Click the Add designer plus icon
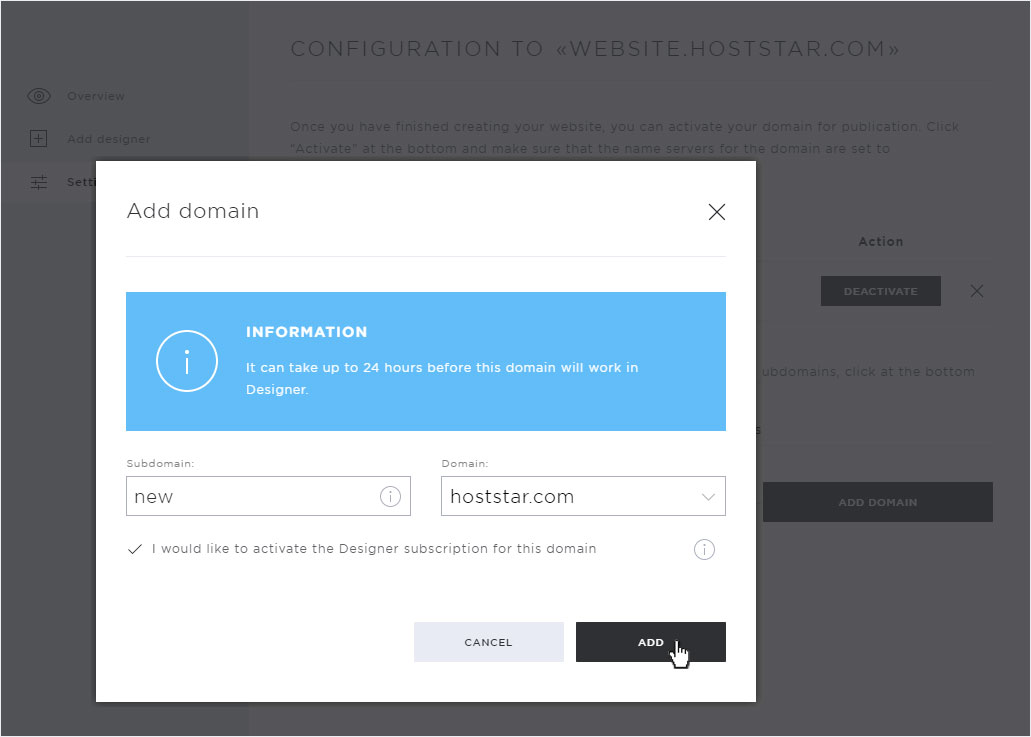This screenshot has width=1031, height=737. point(39,139)
